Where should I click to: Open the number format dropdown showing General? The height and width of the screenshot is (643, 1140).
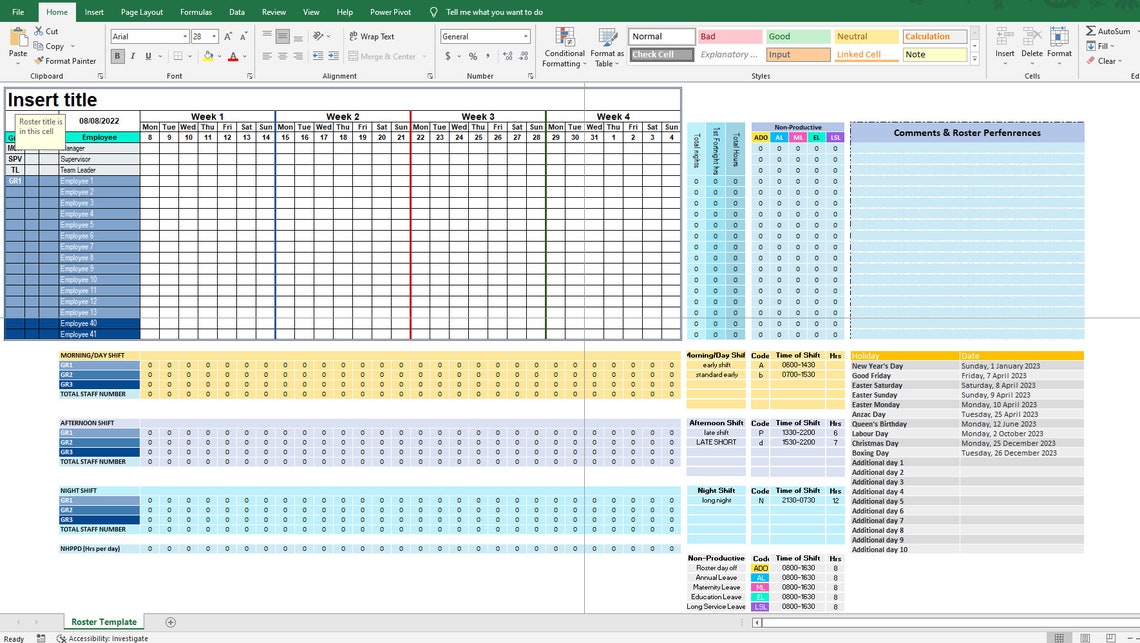(485, 35)
